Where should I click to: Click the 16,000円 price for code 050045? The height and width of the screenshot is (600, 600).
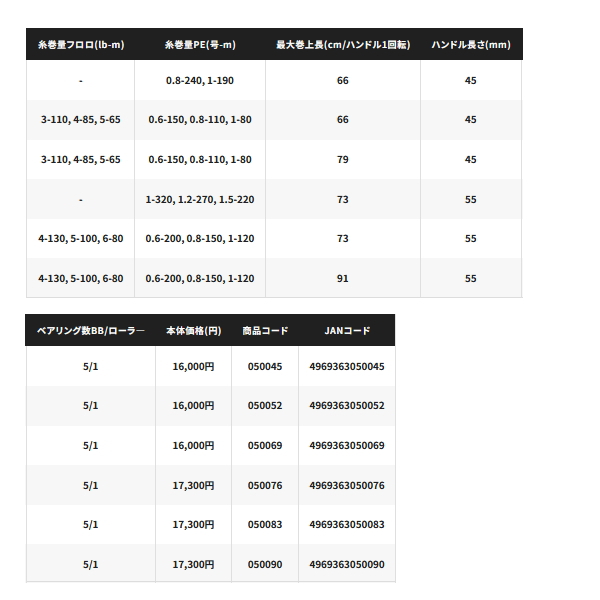pyautogui.click(x=193, y=367)
